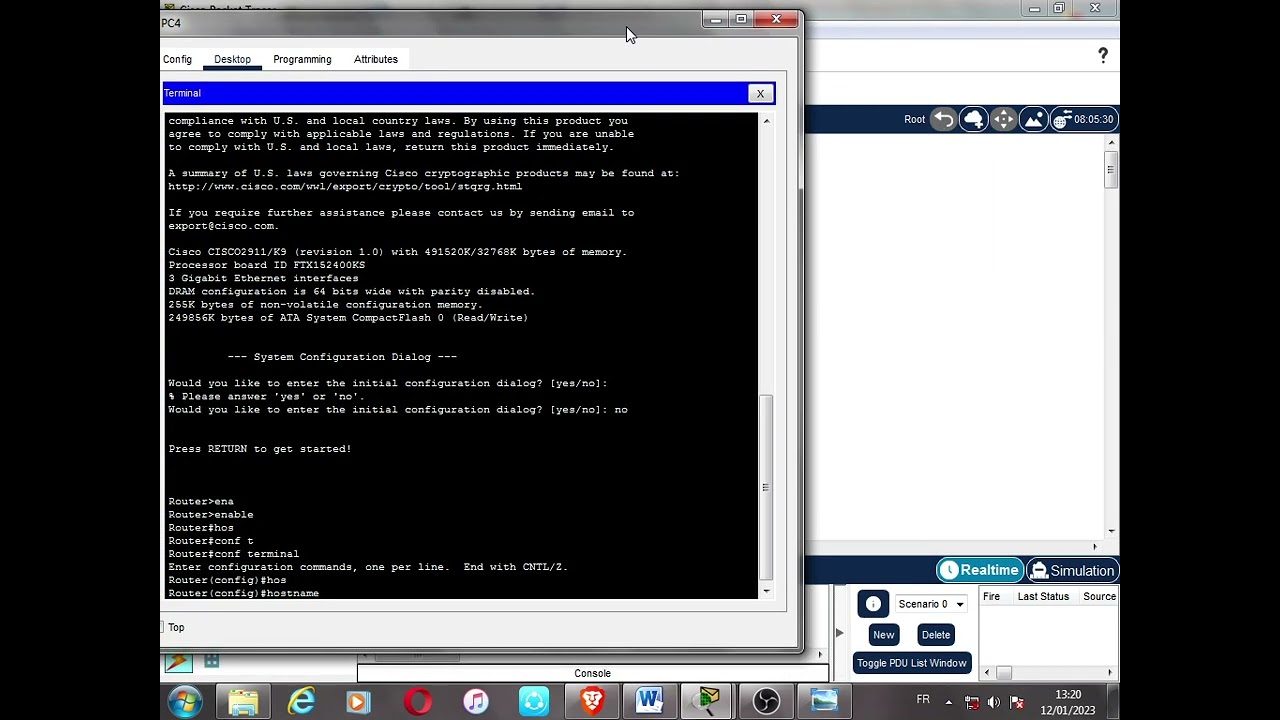Viewport: 1280px width, 720px height.
Task: Open the Scenario 0 dropdown
Action: pyautogui.click(x=931, y=604)
